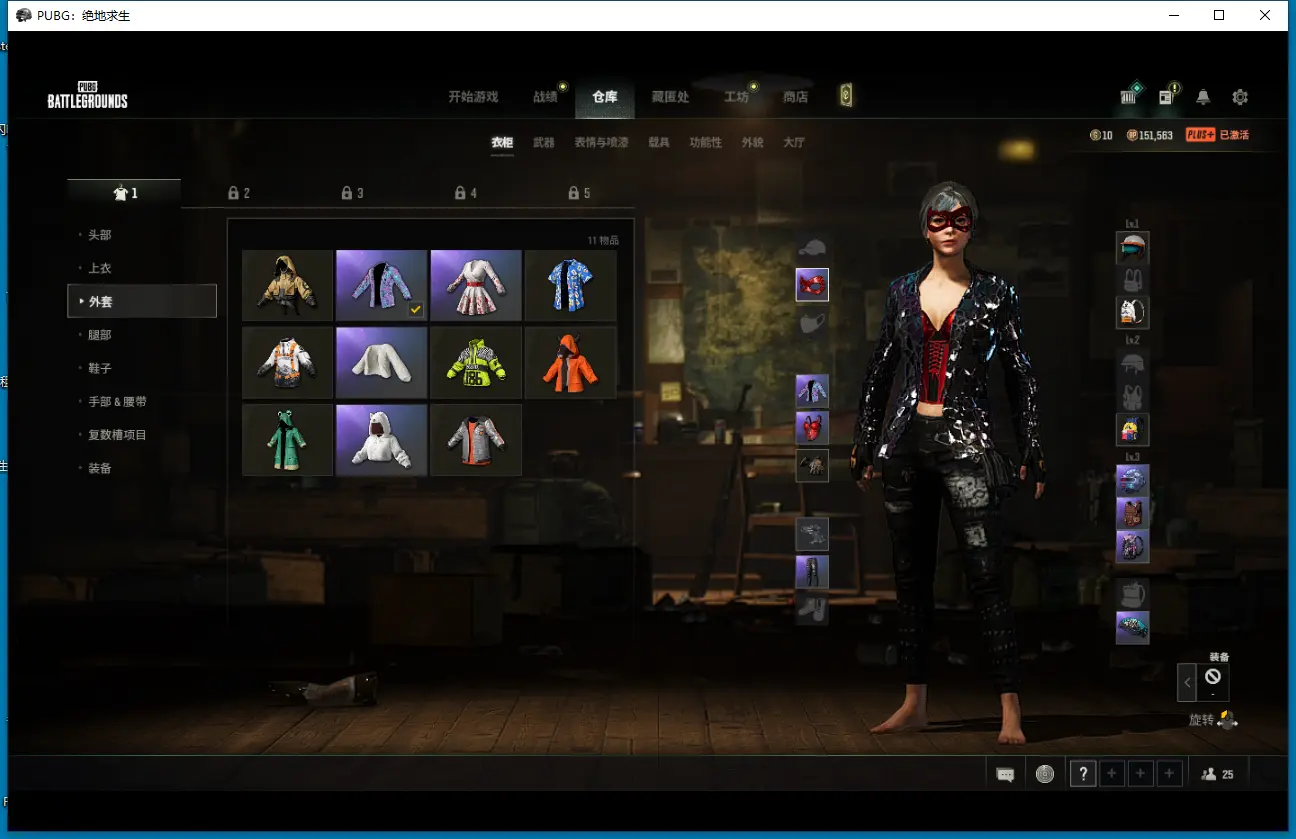This screenshot has height=839, width=1296.
Task: Open the 表情与喷漆 sub-tab
Action: (601, 143)
